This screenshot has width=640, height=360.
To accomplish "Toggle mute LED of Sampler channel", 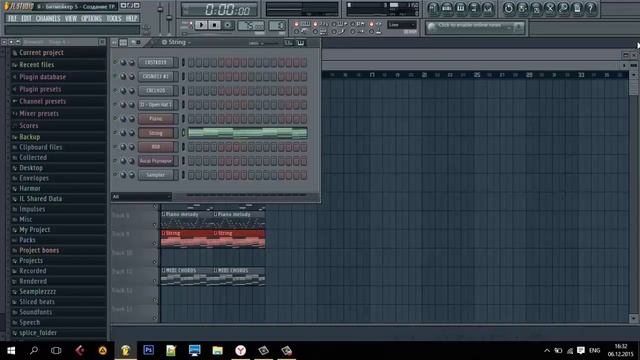I will [x=115, y=175].
